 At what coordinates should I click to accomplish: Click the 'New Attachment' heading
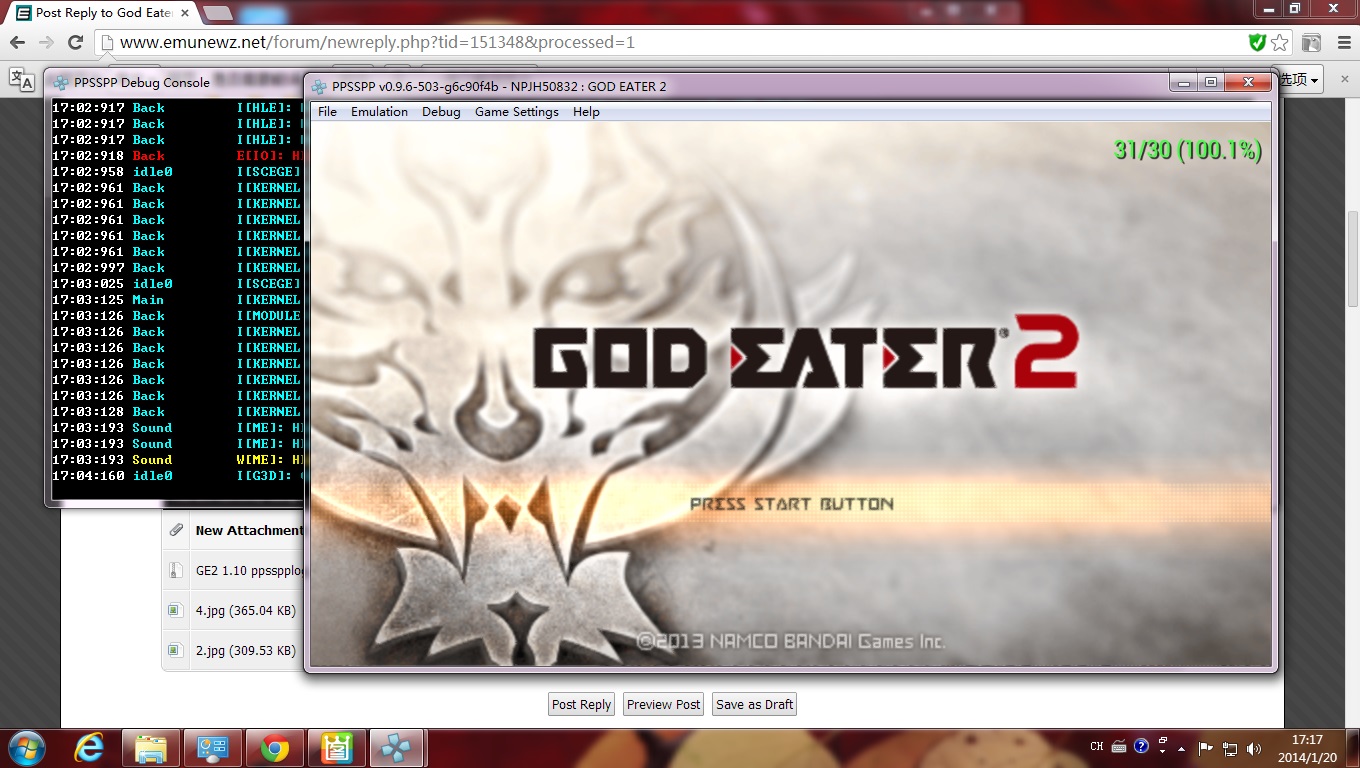coord(248,530)
